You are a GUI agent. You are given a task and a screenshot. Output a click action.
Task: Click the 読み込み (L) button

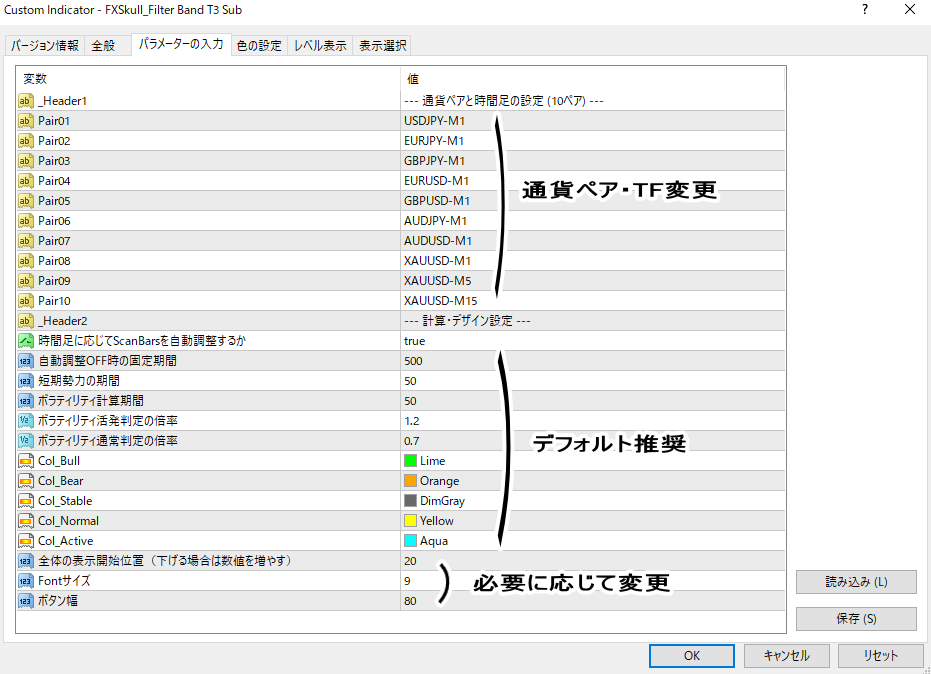click(856, 582)
